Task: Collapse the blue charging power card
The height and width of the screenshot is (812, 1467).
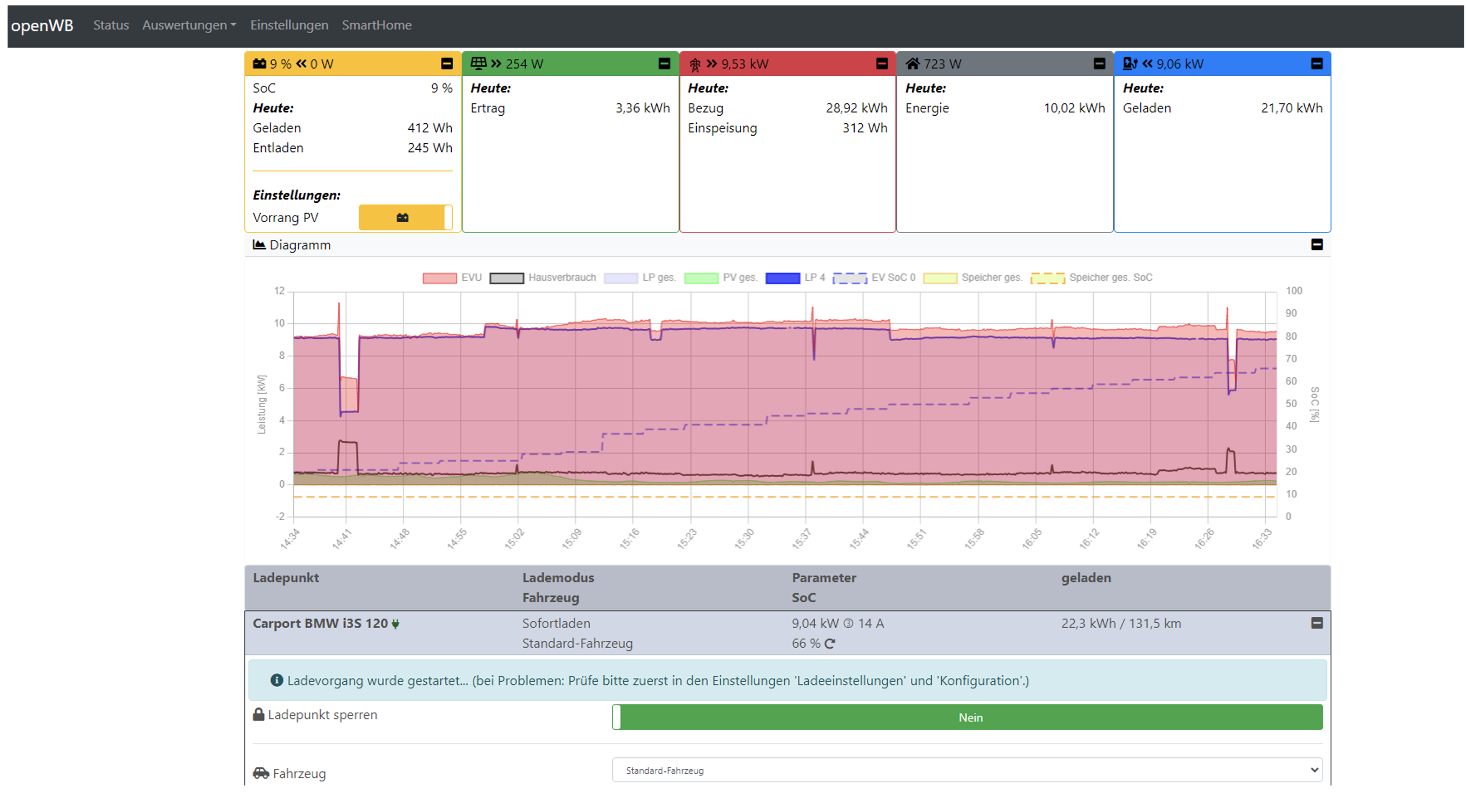Action: pos(1317,64)
